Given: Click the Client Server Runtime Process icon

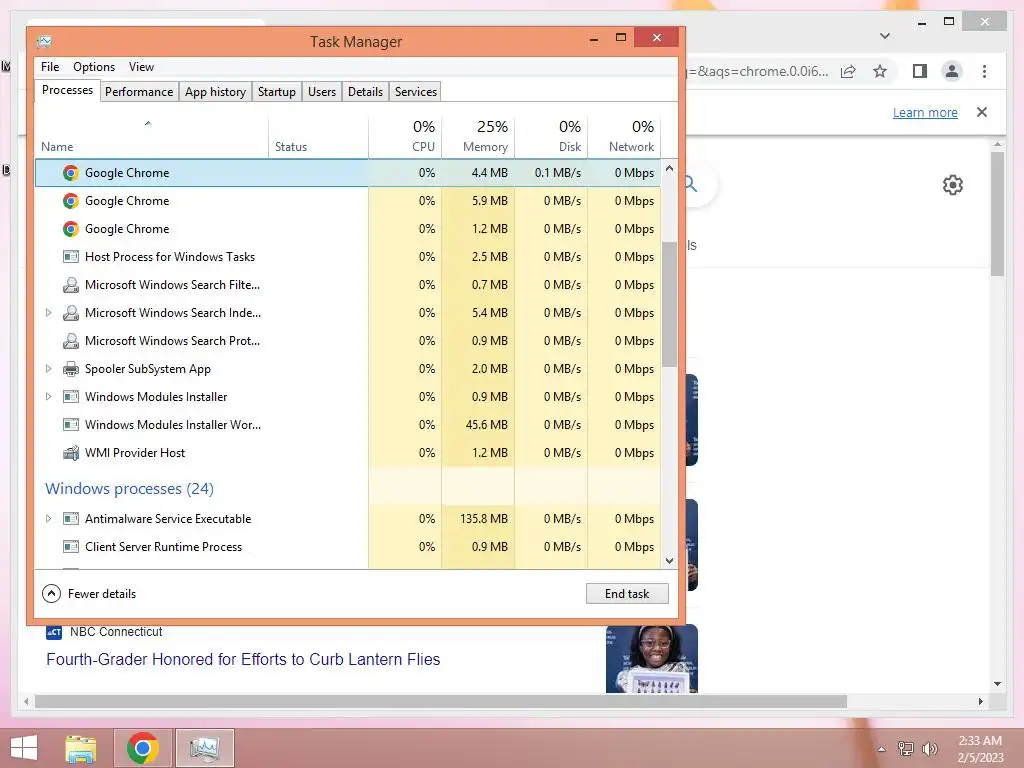Looking at the screenshot, I should click(71, 547).
